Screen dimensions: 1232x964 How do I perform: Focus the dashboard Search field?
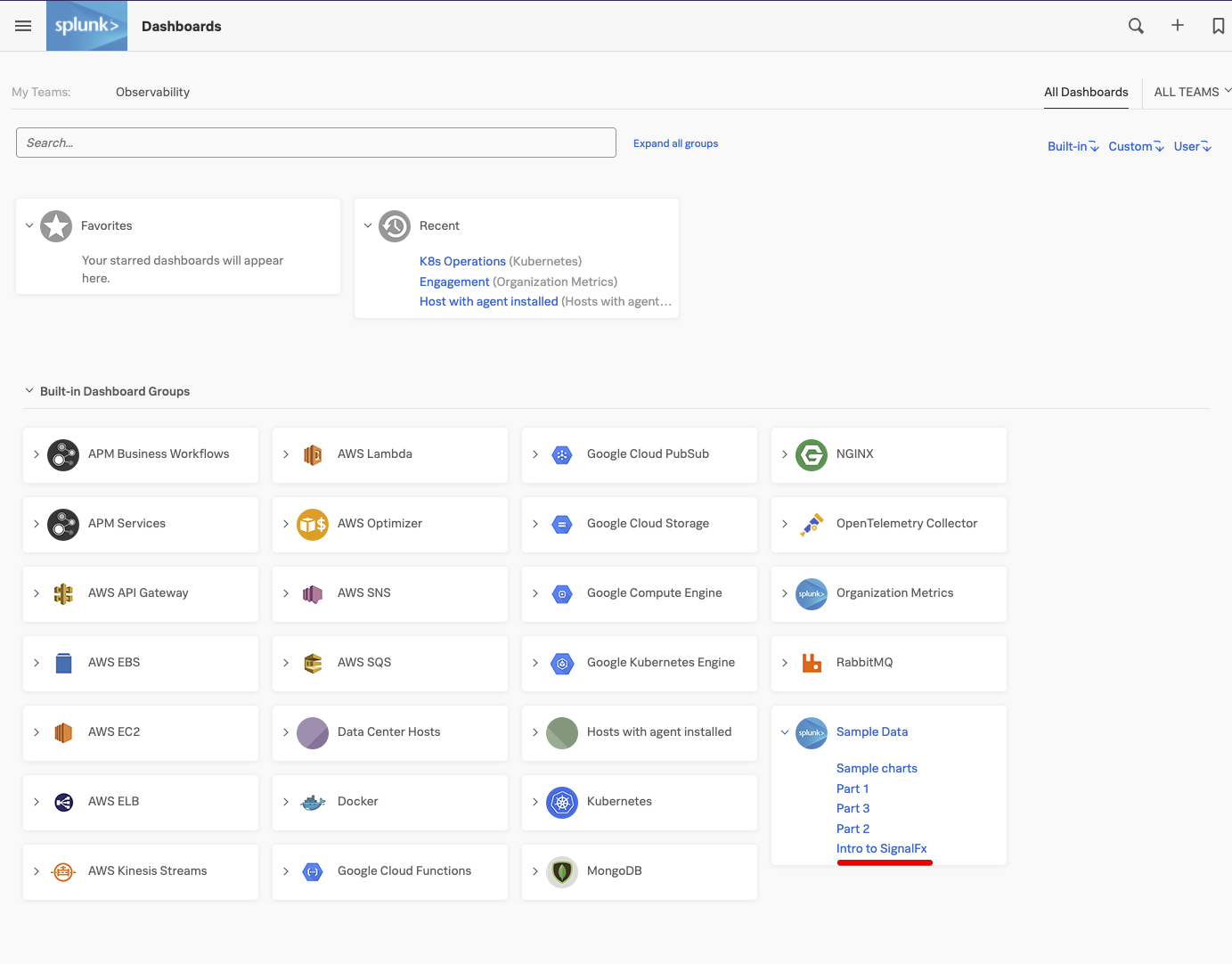point(316,143)
